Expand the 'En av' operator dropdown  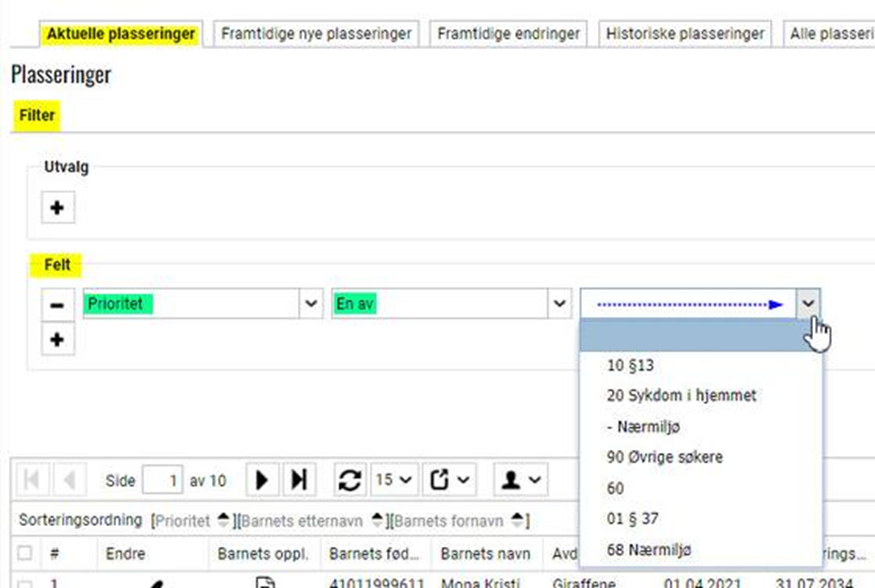tap(557, 304)
